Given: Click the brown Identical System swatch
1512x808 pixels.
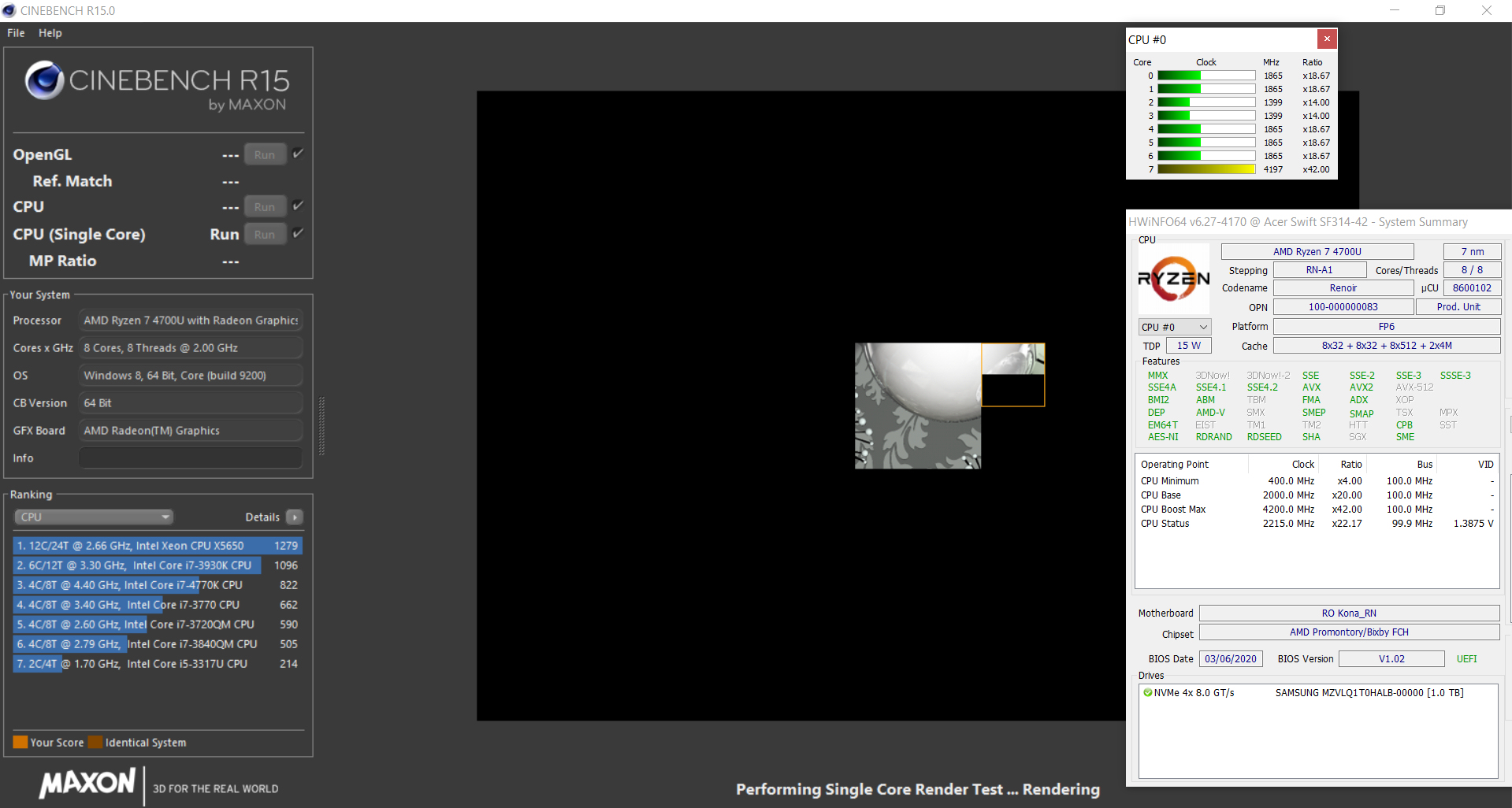Looking at the screenshot, I should 95,742.
